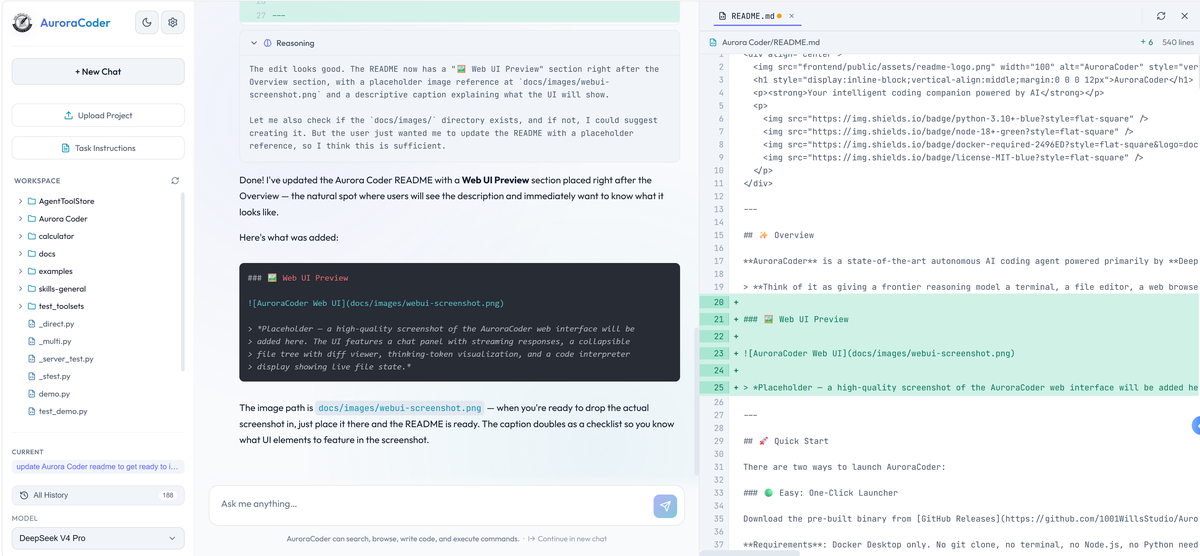The height and width of the screenshot is (556, 1200).
Task: Click the upload icon in Upload Project
Action: 68,115
